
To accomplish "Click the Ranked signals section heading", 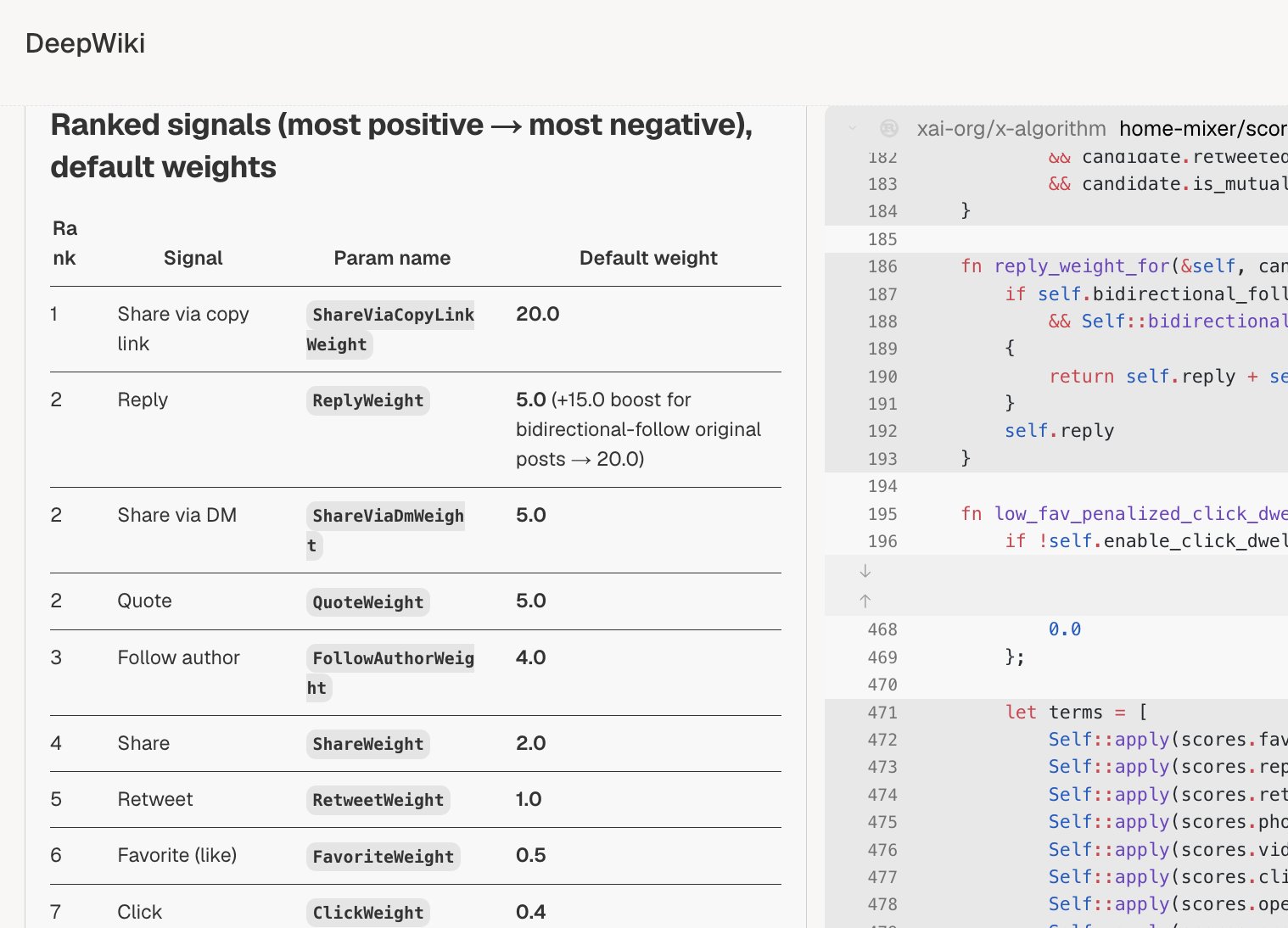I will click(x=401, y=146).
